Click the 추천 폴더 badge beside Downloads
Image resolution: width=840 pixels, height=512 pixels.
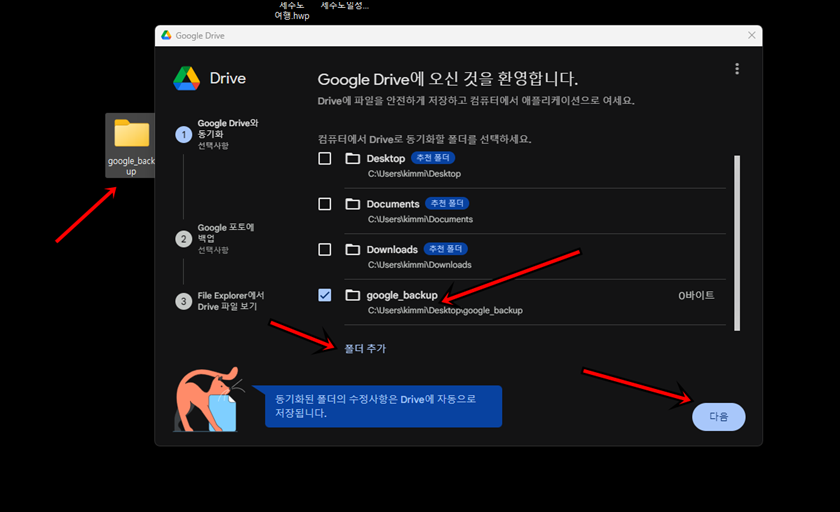point(446,249)
